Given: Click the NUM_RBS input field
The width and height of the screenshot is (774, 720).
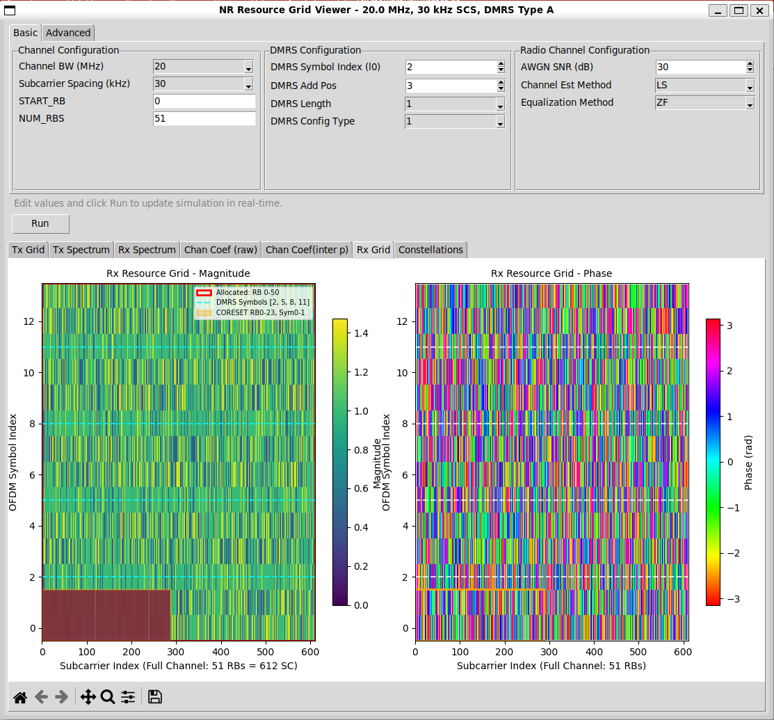Looking at the screenshot, I should pos(204,119).
